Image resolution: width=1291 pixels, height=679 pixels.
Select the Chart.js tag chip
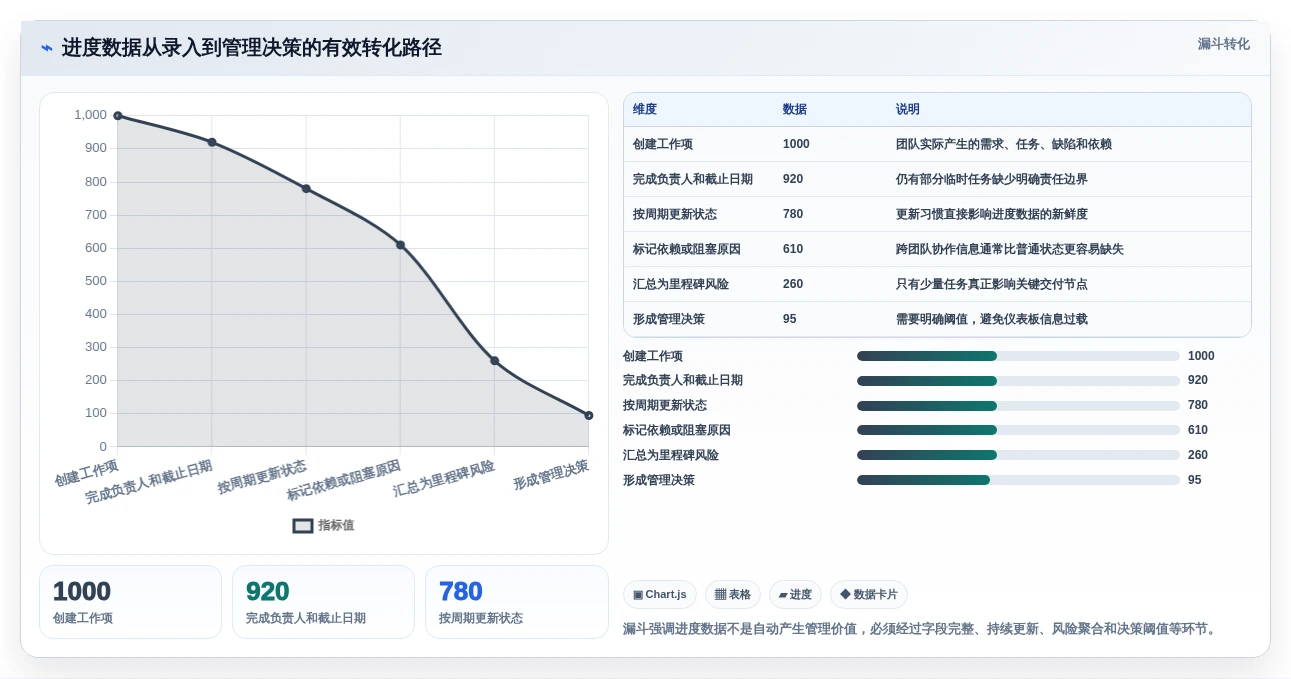[x=660, y=595]
